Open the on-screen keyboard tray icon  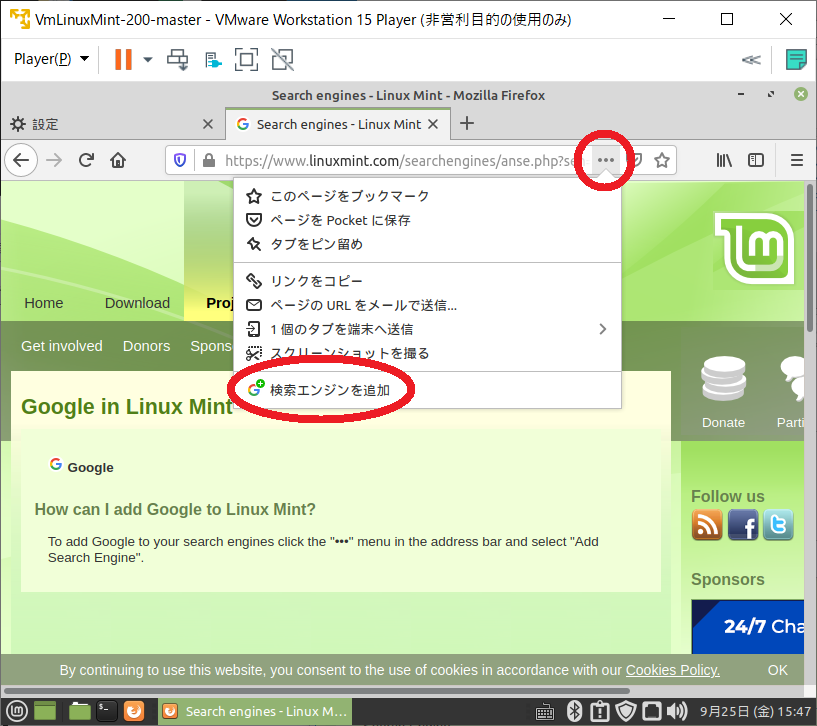pyautogui.click(x=545, y=712)
